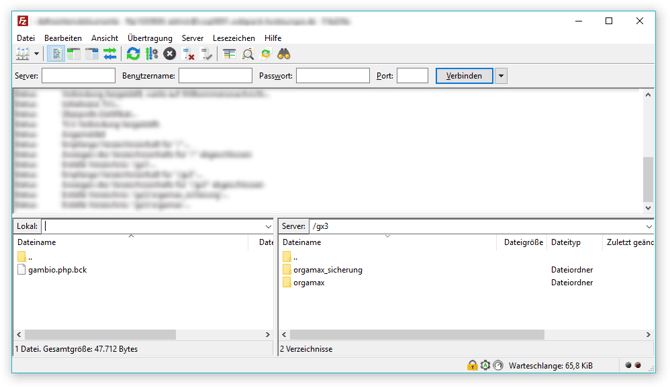Expand quickconnect history dropdown
This screenshot has height=388, width=670.
tap(501, 76)
